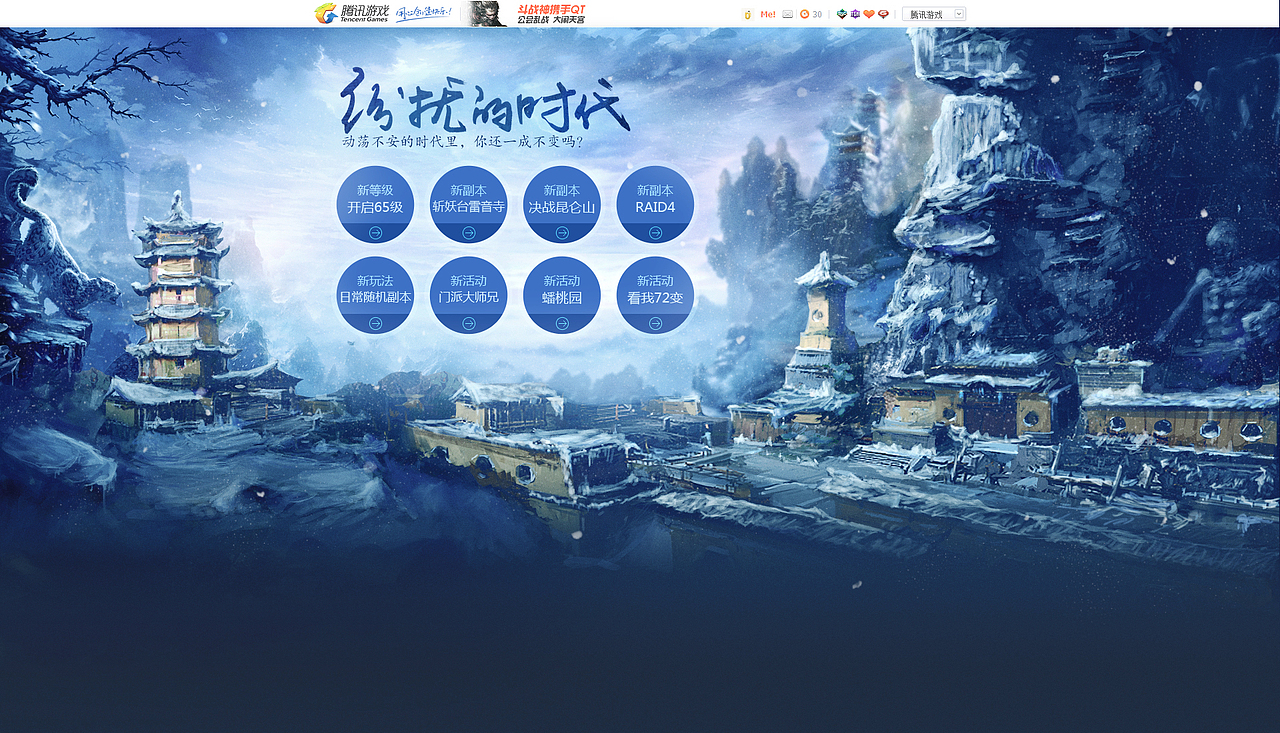Click the teal diamond badge icon
Viewport: 1280px width, 733px height.
pyautogui.click(x=842, y=14)
